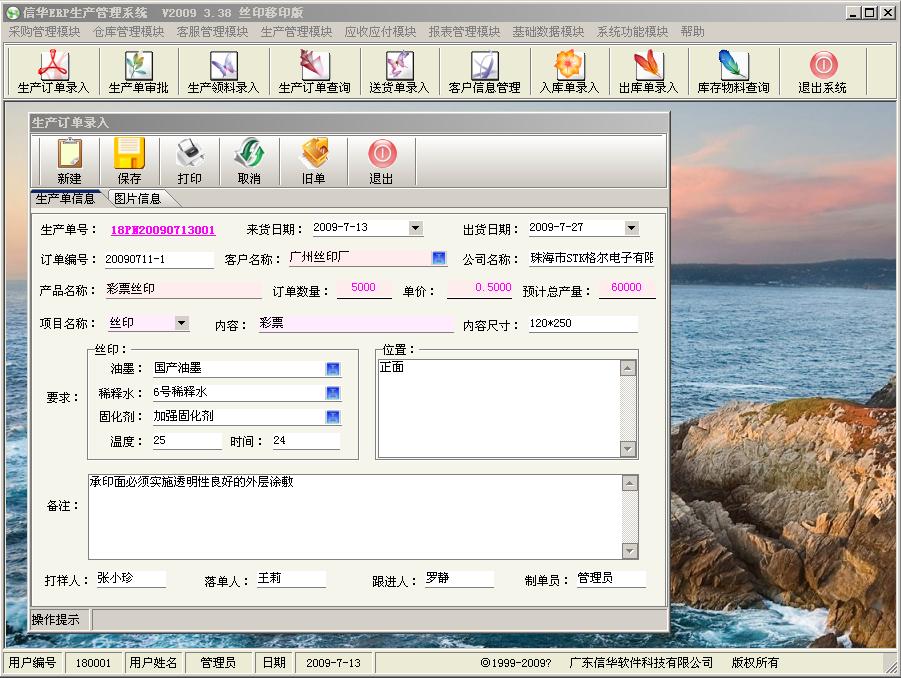The width and height of the screenshot is (901, 678).
Task: Open 生产领料录入 from the main toolbar
Action: [223, 72]
